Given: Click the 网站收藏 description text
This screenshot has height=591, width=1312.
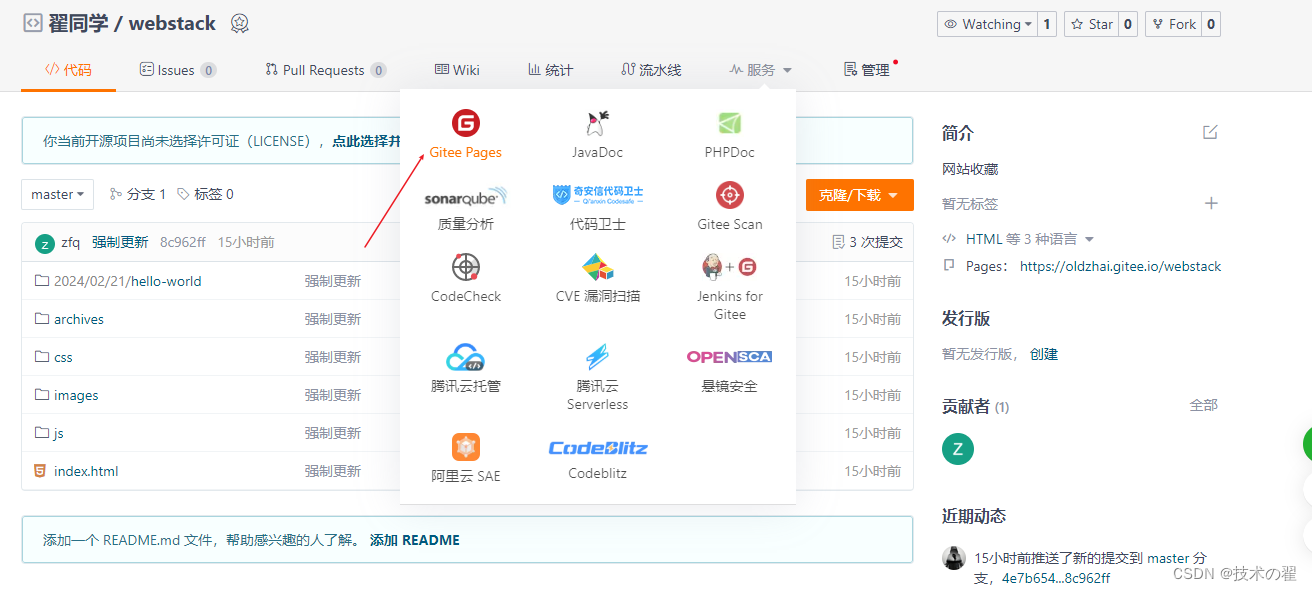Looking at the screenshot, I should [x=970, y=169].
